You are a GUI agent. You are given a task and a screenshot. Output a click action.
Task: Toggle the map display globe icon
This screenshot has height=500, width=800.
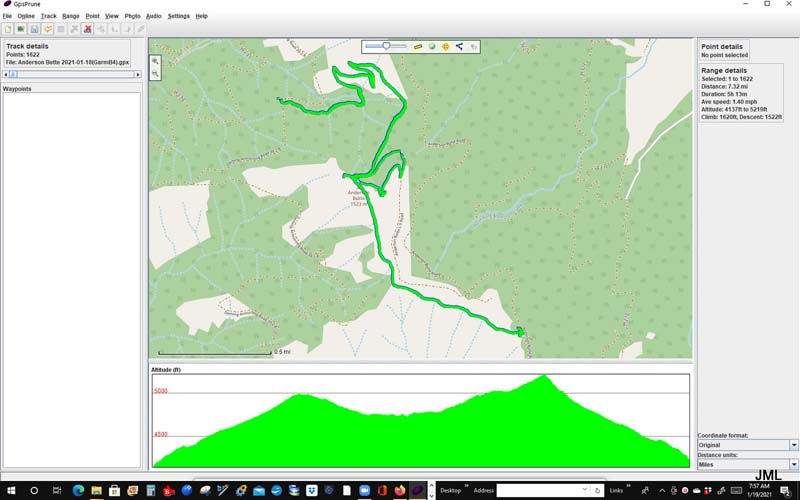pyautogui.click(x=432, y=46)
